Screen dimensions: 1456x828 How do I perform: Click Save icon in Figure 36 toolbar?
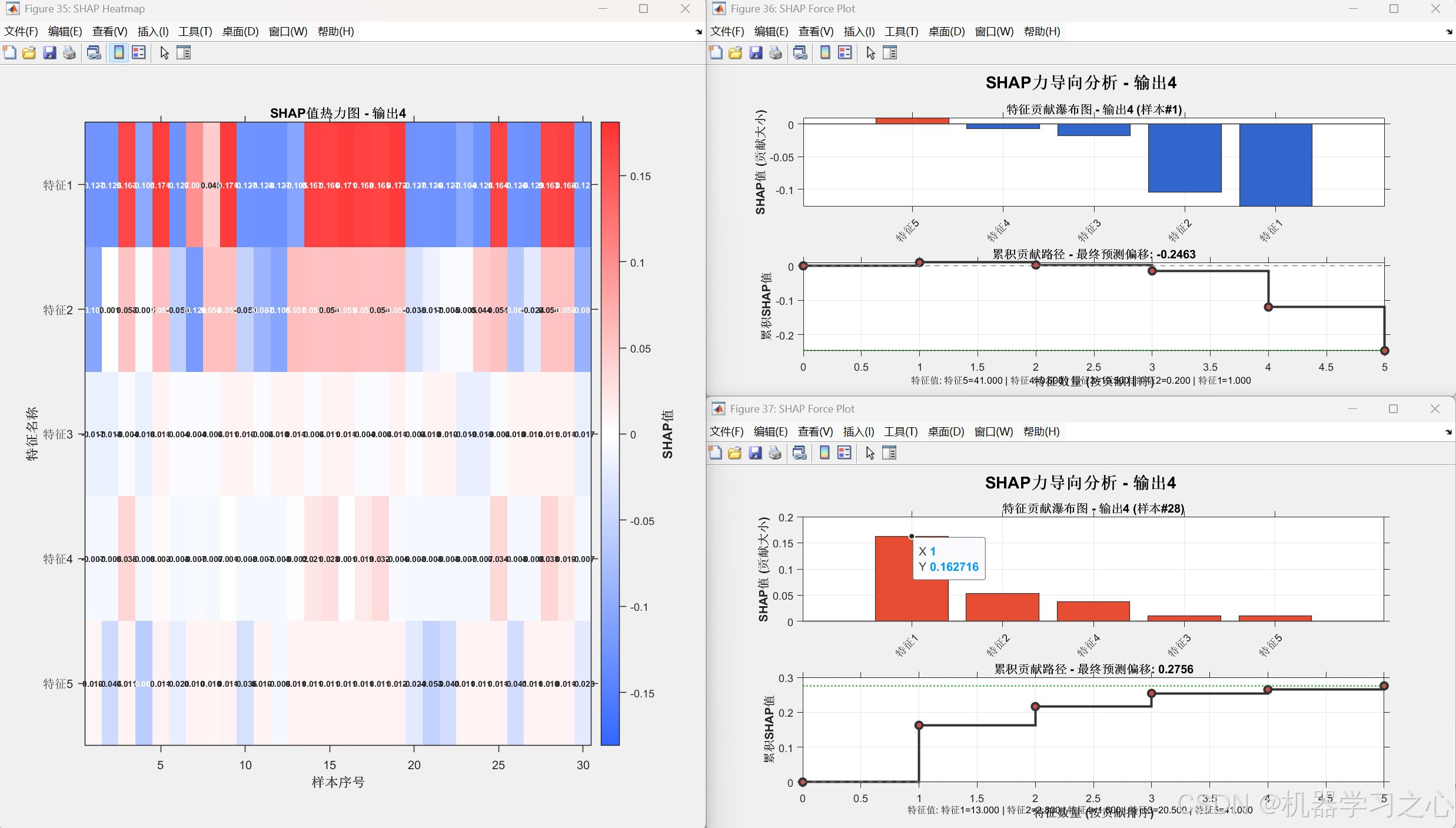pos(756,53)
